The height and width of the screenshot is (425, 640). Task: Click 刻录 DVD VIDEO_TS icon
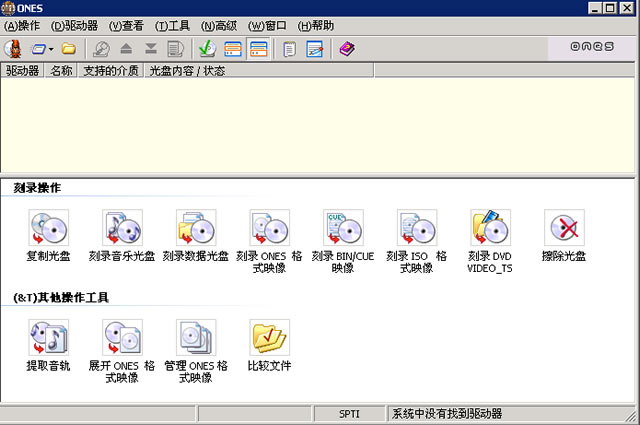coord(490,228)
